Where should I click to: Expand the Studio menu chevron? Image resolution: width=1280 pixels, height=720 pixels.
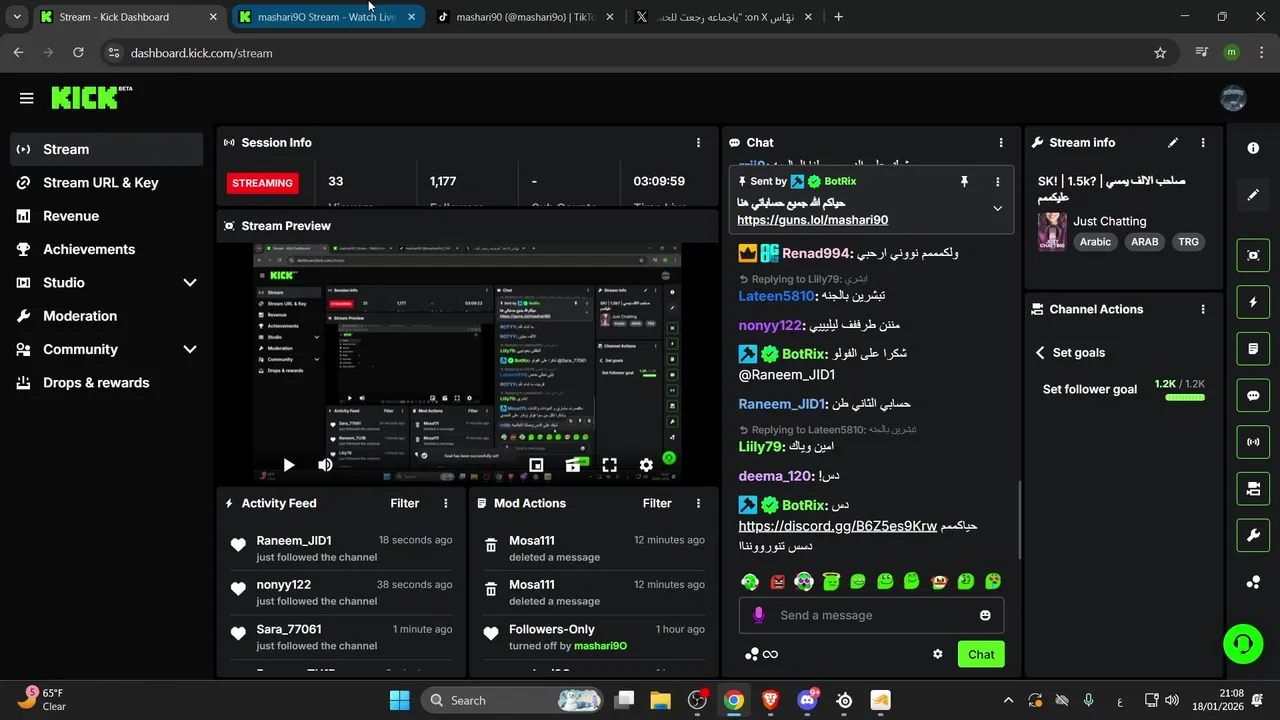[190, 283]
